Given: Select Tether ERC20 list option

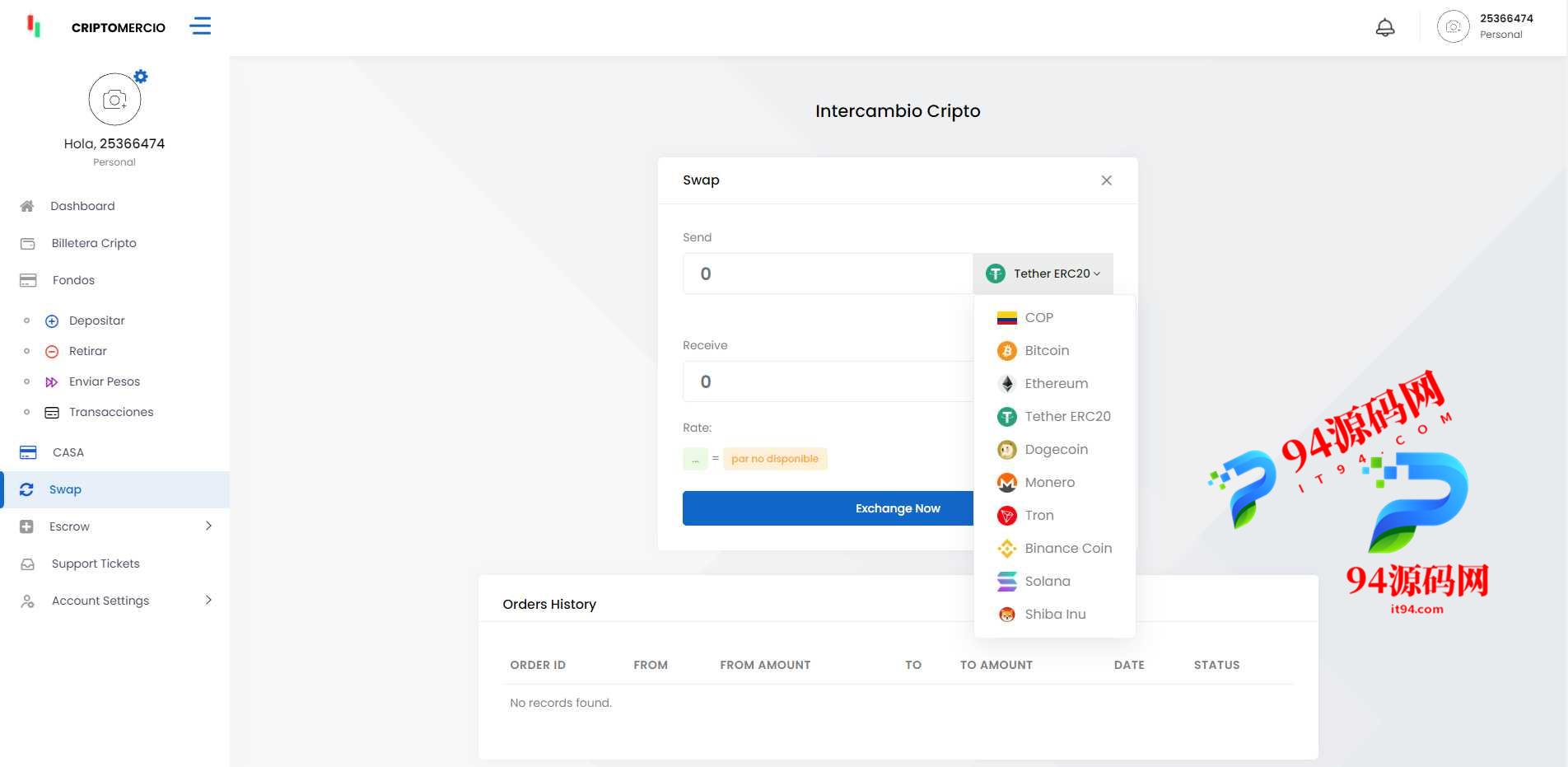Looking at the screenshot, I should click(x=1055, y=417).
